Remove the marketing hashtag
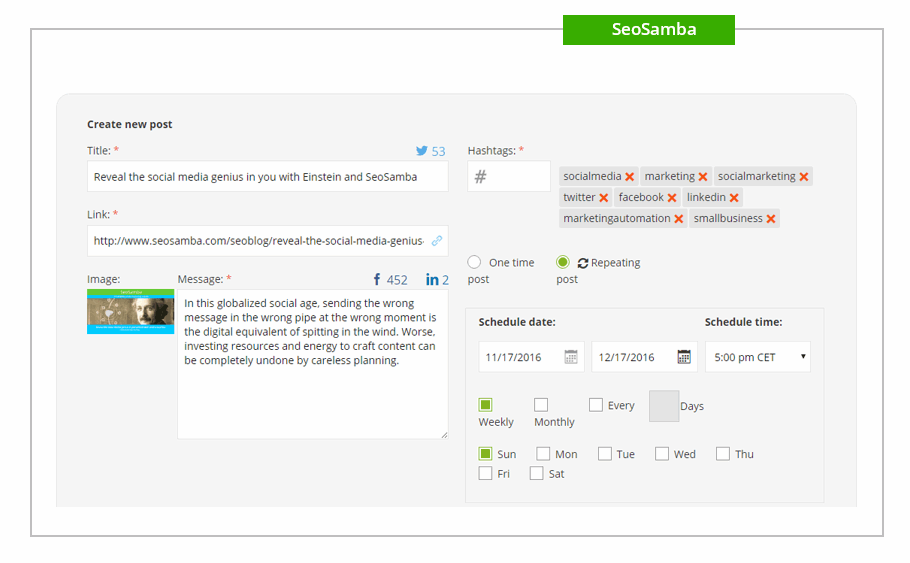The height and width of the screenshot is (563, 910). click(x=703, y=176)
